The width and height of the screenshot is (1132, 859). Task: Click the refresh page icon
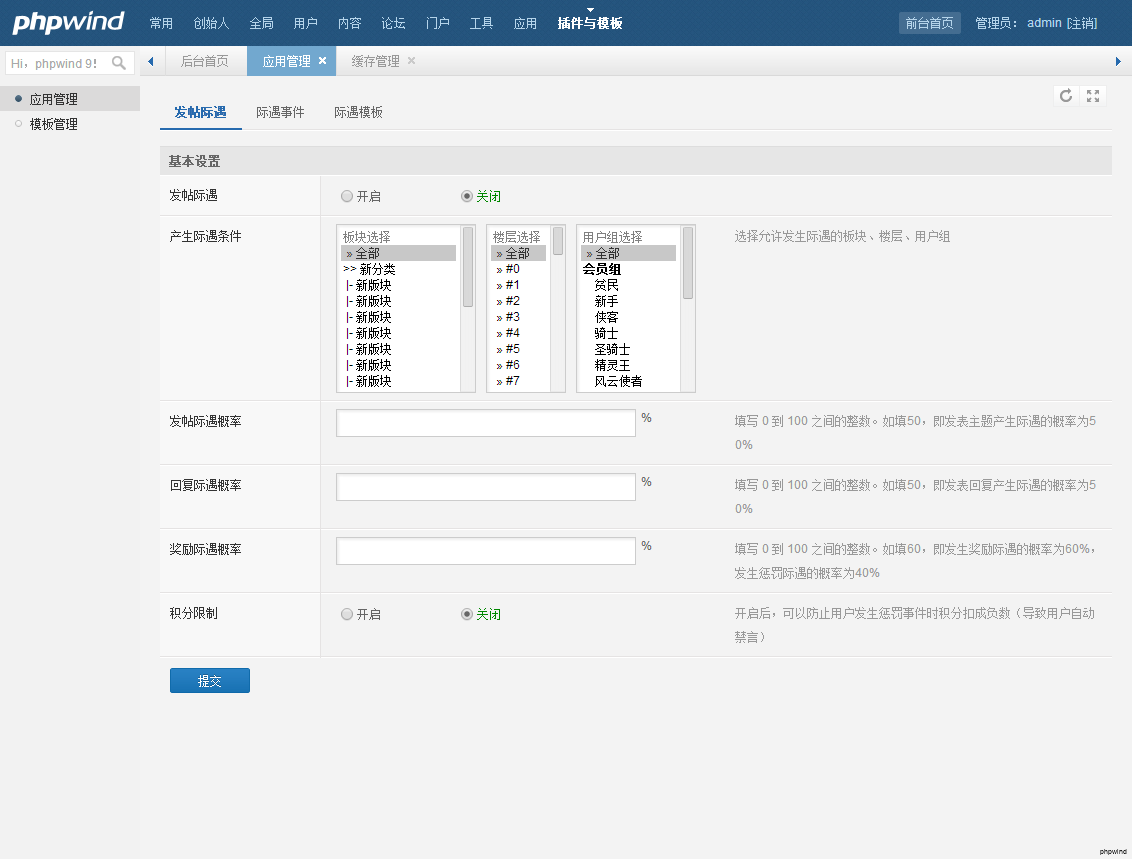(1066, 96)
